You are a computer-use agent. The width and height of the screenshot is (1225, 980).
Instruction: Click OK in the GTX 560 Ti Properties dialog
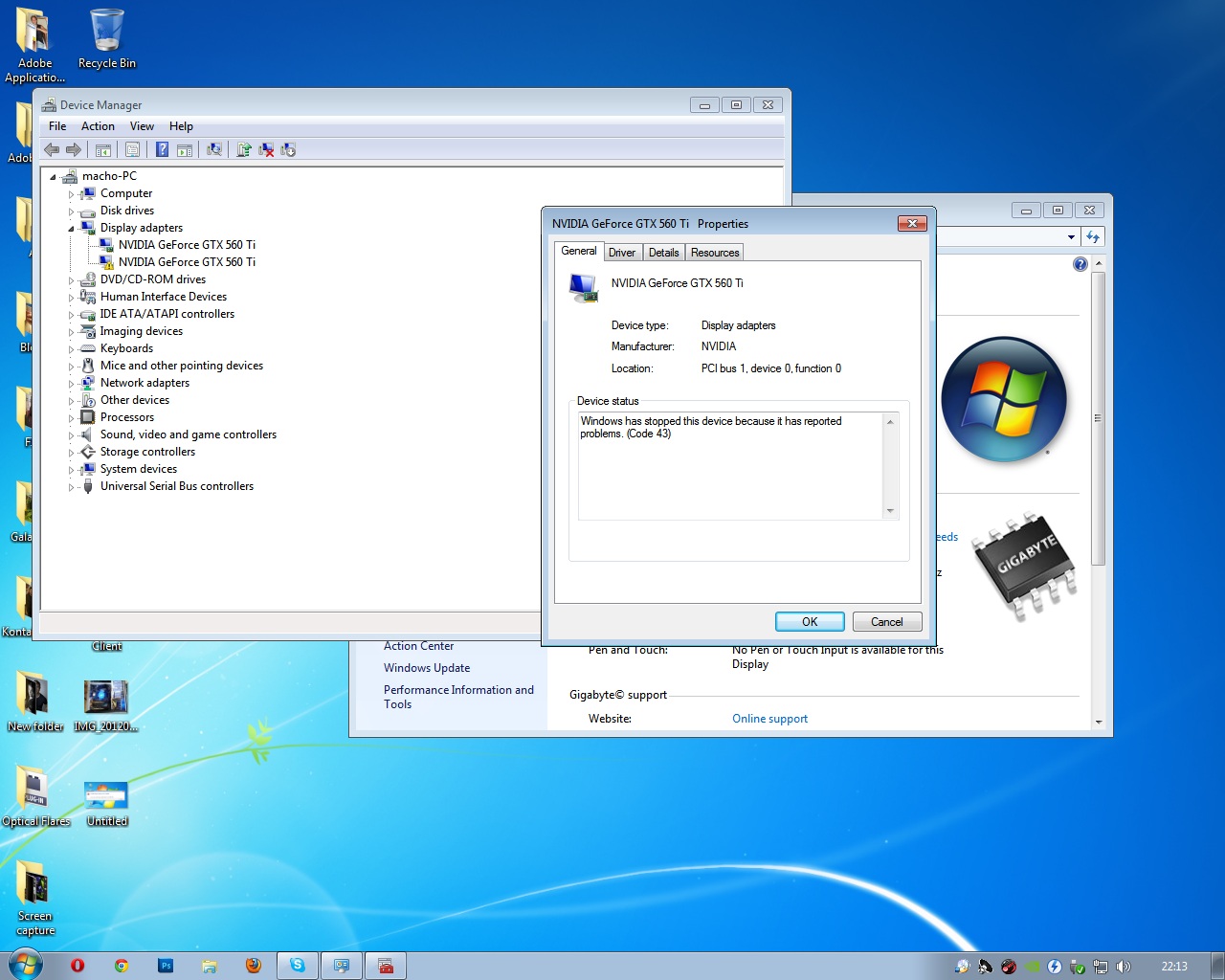[810, 622]
